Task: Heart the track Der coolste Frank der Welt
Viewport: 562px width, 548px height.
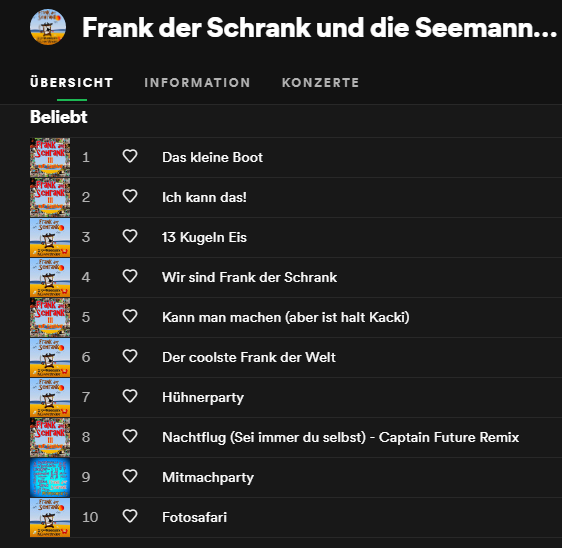Action: tap(130, 357)
